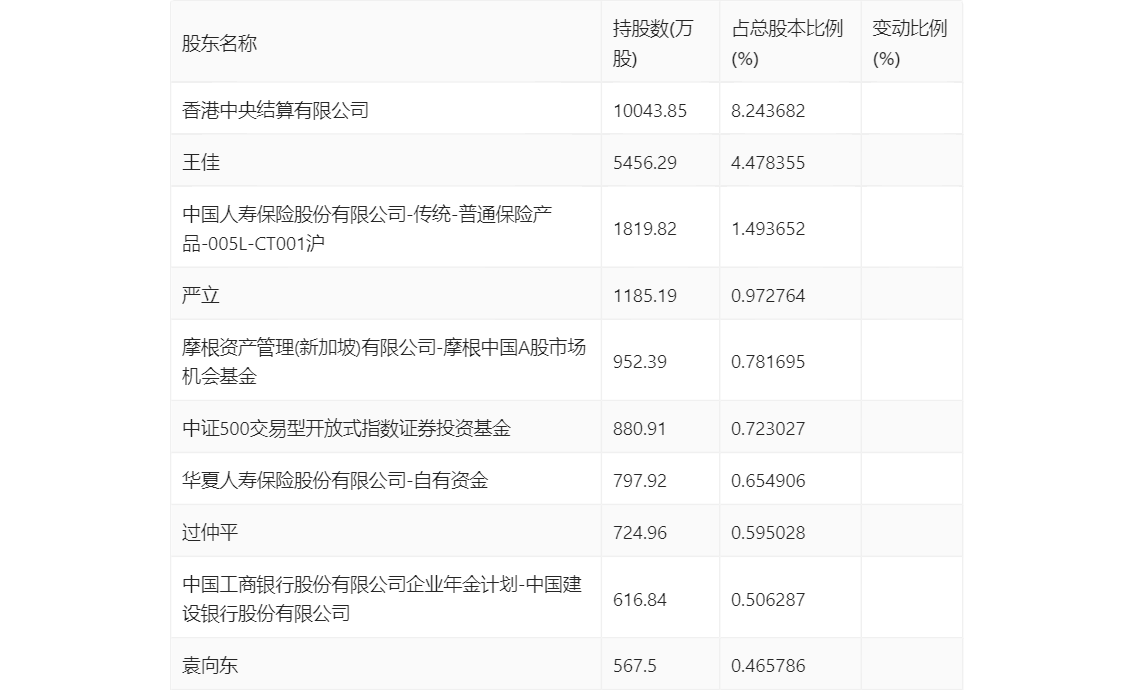Select shareholder 王佳
Viewport: 1134px width, 690px height.
(x=200, y=163)
